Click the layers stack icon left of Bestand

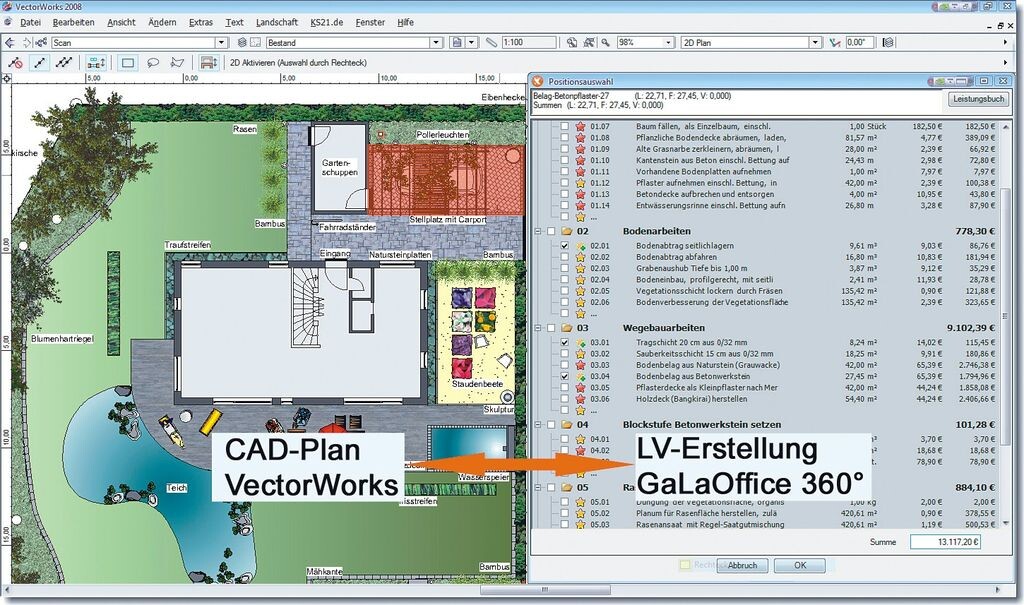click(242, 42)
